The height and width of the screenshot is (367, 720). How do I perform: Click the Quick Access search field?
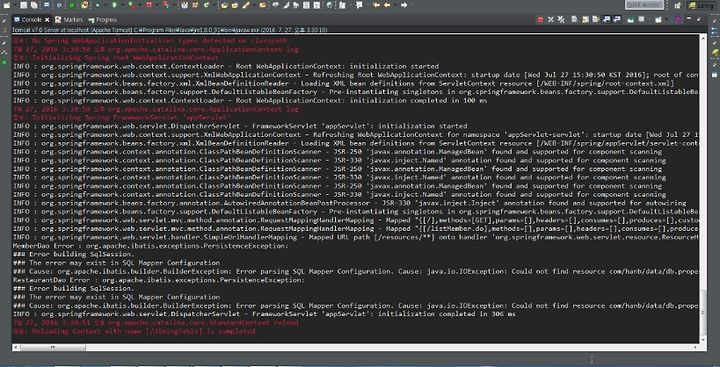(644, 5)
